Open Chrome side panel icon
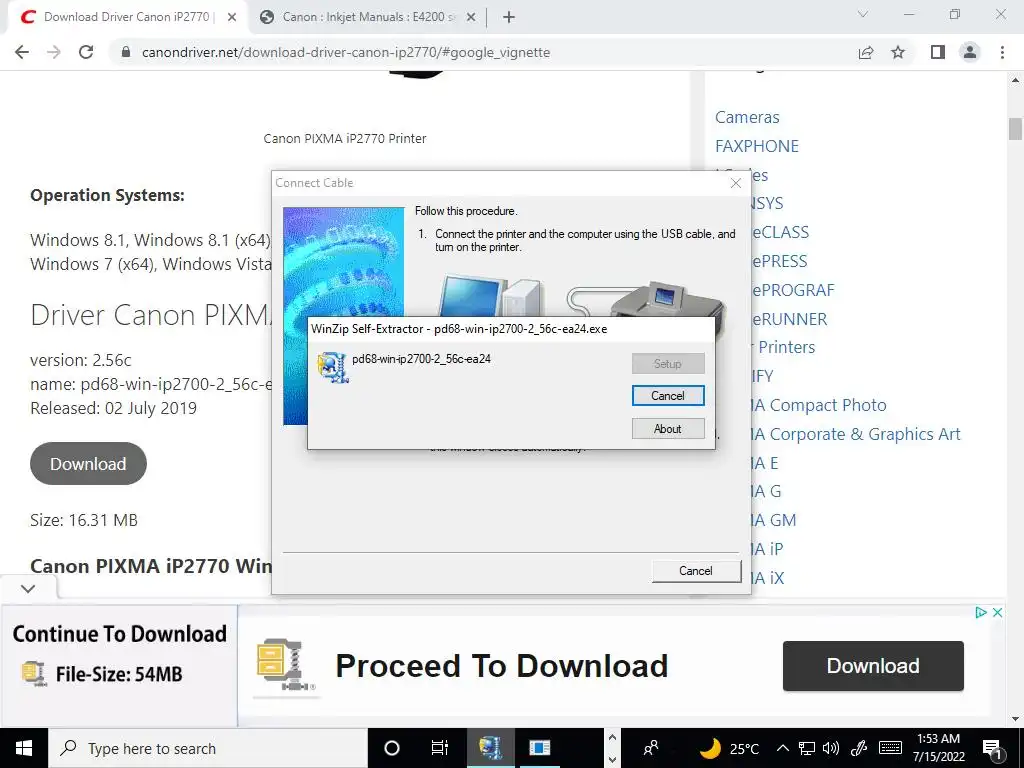 click(x=938, y=52)
